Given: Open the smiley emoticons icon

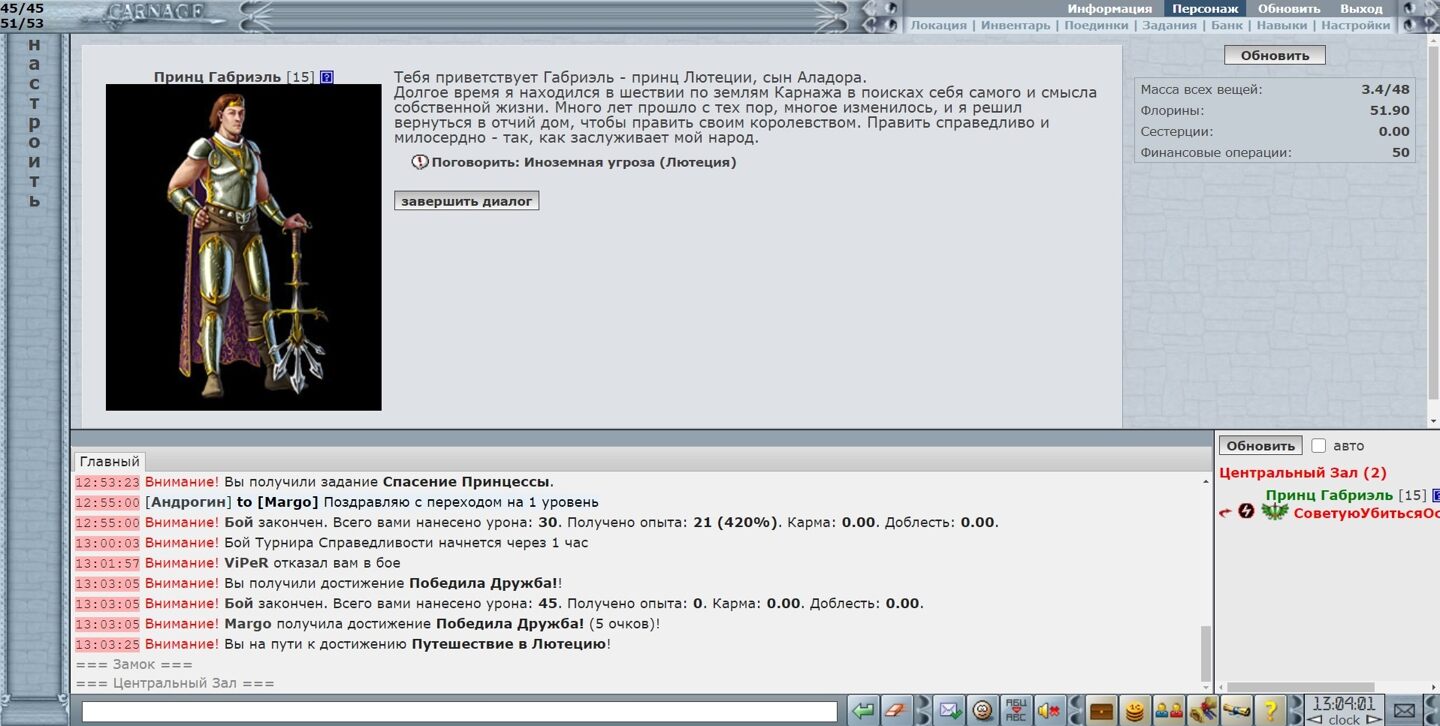Looking at the screenshot, I should (x=983, y=711).
